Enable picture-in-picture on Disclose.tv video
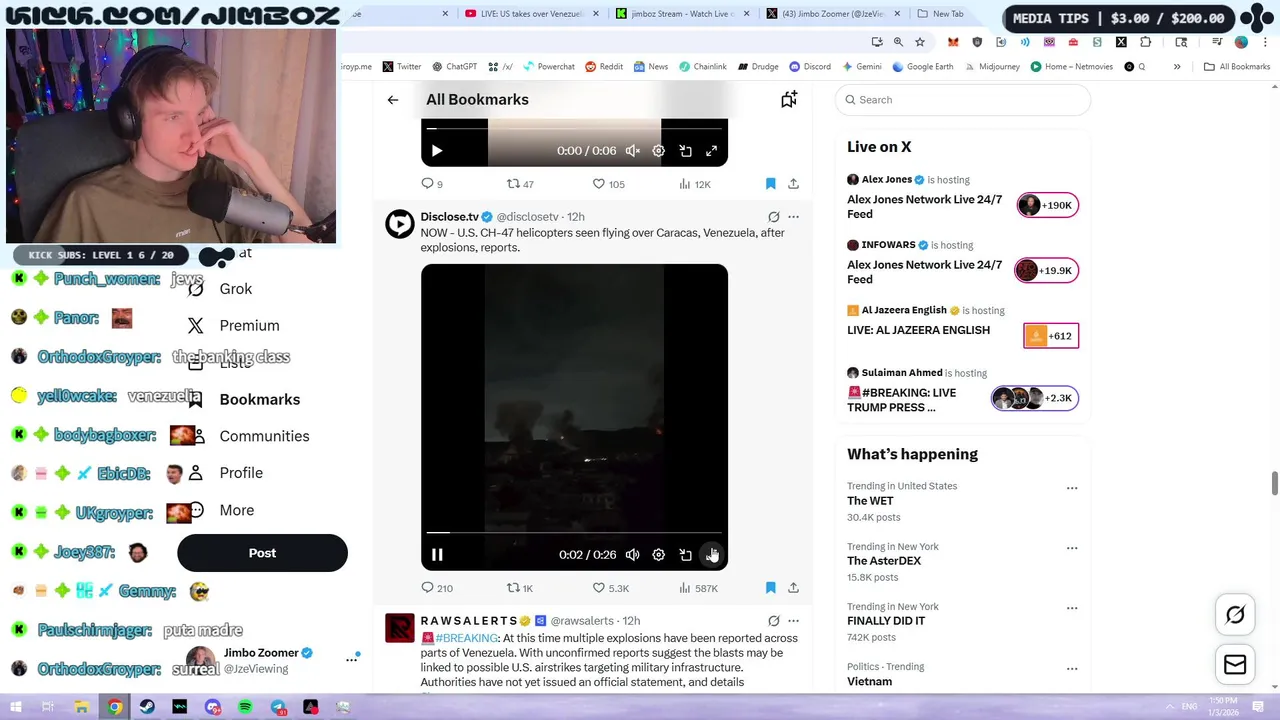 (686, 555)
